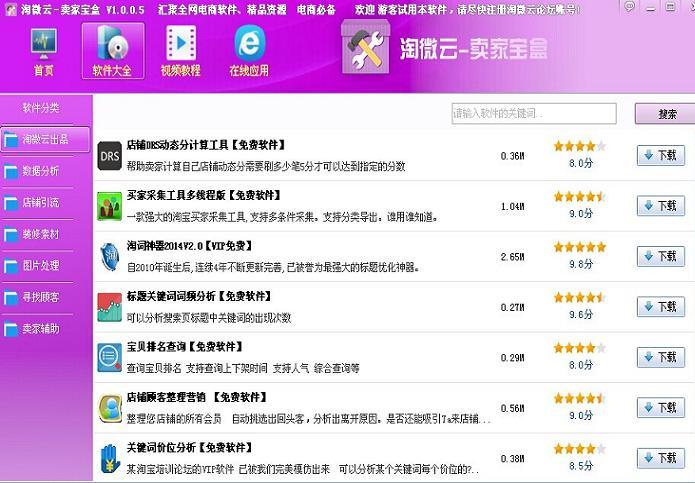Viewport: 695px width, 483px height.
Task: Click the star rating of 关键词价位分析
Action: [580, 449]
